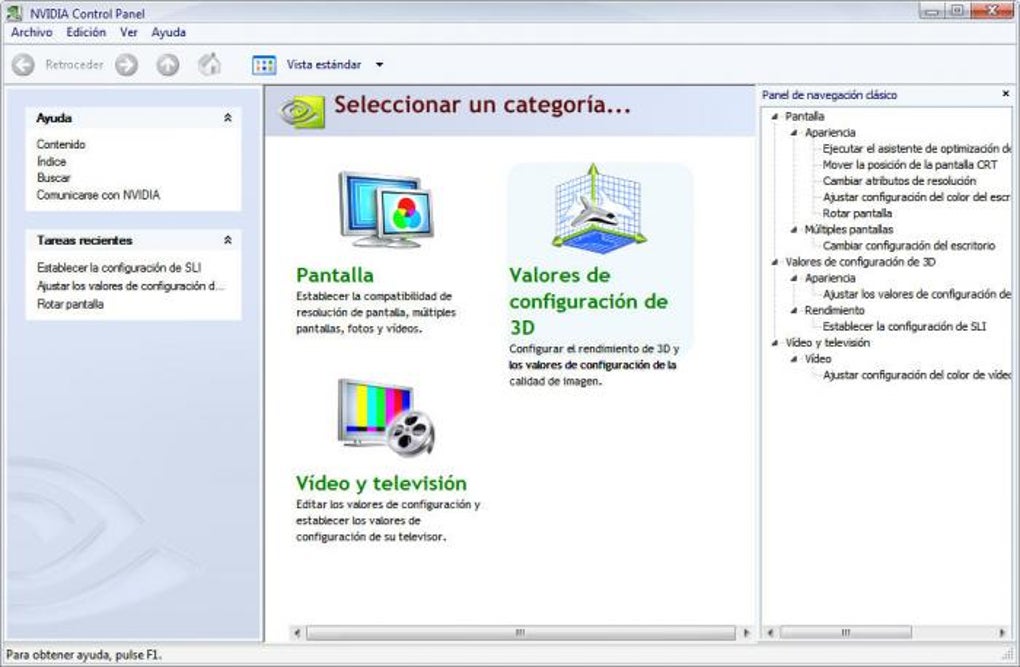1020x667 pixels.
Task: Click the main area horizontal scrollbar
Action: pos(520,633)
